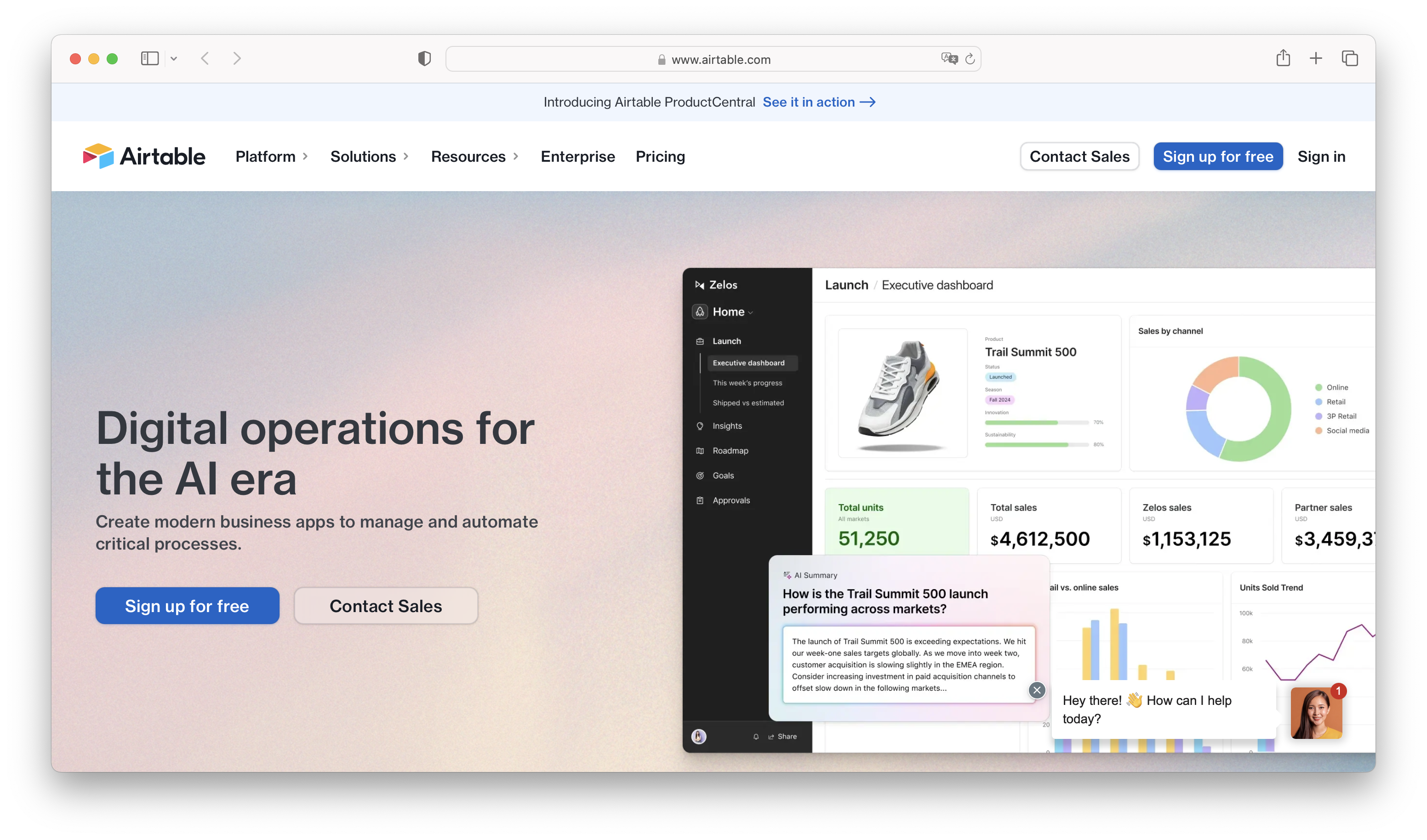Click the Airtable logo
1427x840 pixels.
[144, 156]
